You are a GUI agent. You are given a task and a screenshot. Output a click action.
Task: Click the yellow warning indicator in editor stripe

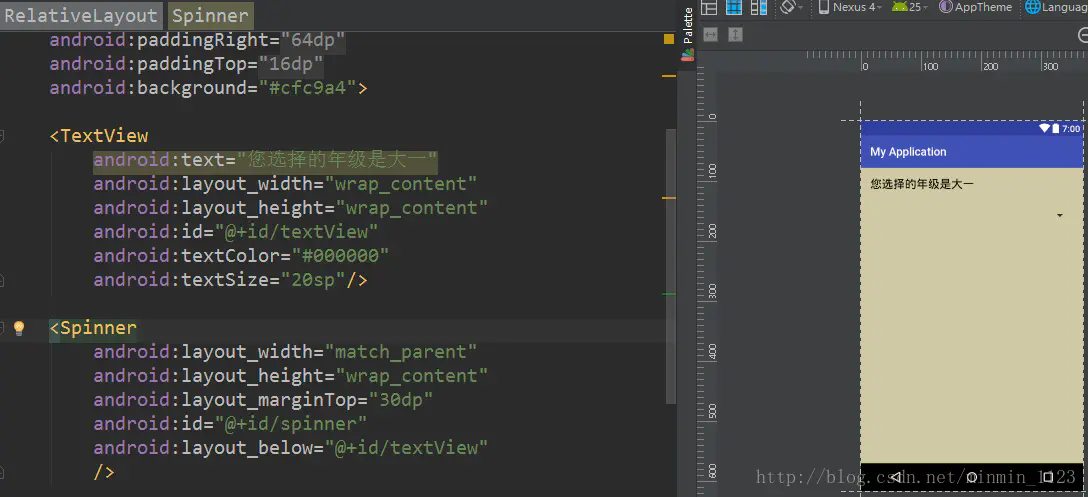click(669, 39)
